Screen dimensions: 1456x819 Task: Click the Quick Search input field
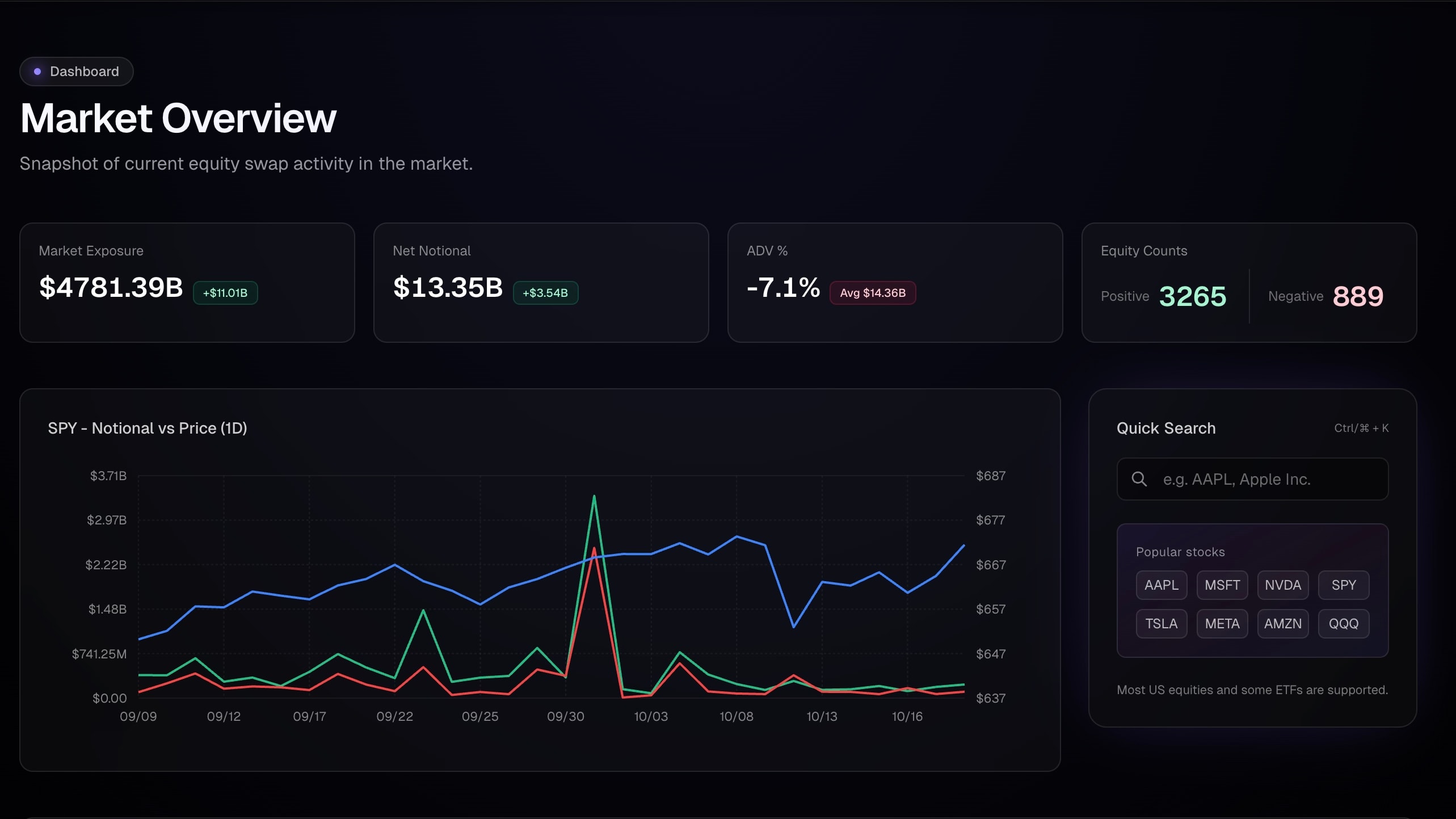tap(1252, 478)
